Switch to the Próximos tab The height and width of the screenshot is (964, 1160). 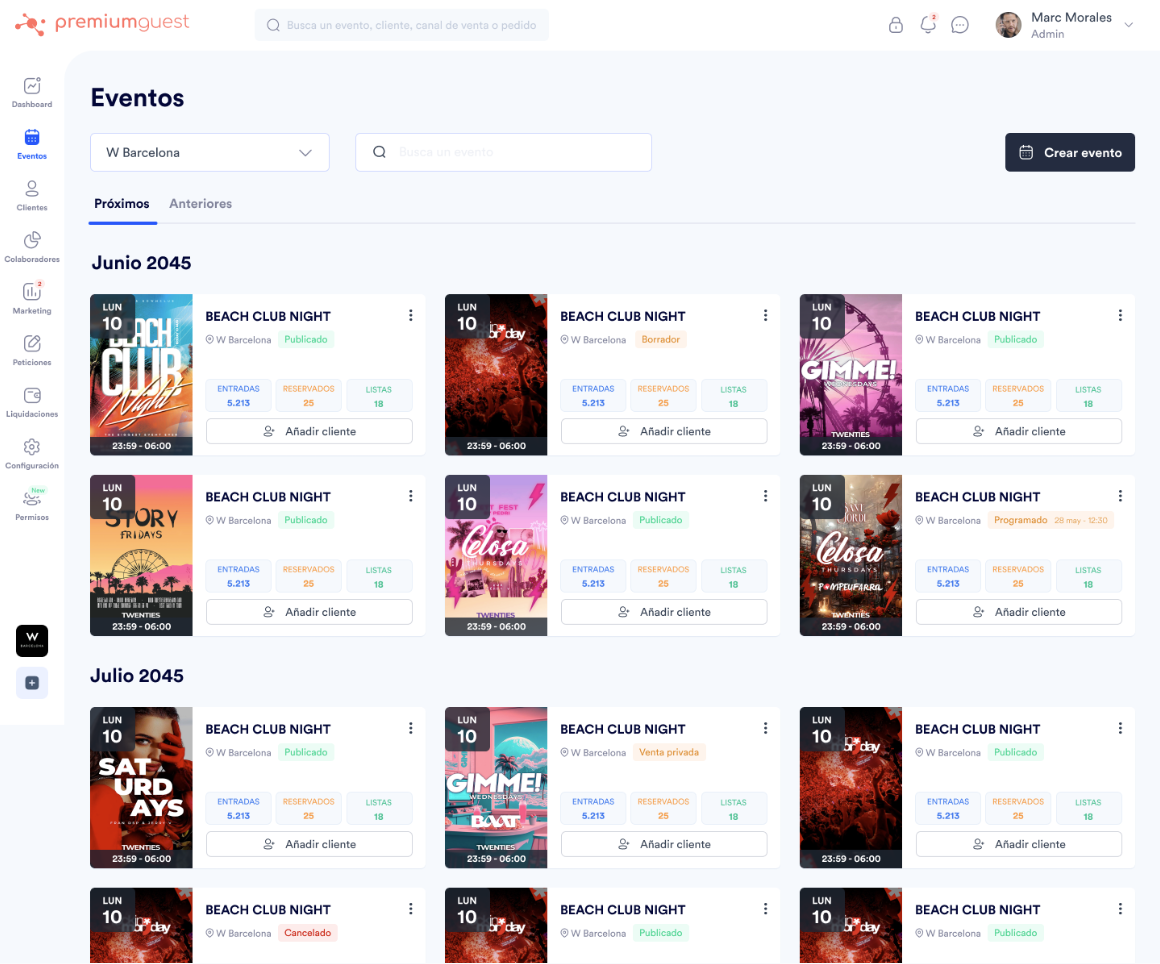click(x=121, y=203)
